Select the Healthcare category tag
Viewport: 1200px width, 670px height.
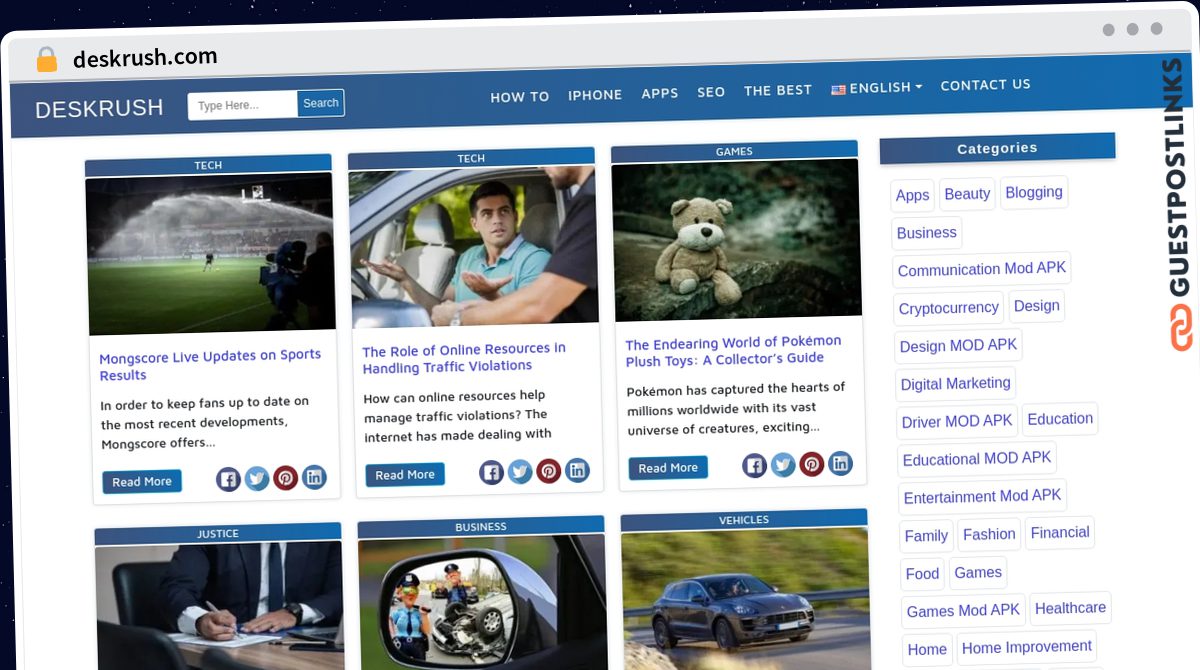point(1070,608)
